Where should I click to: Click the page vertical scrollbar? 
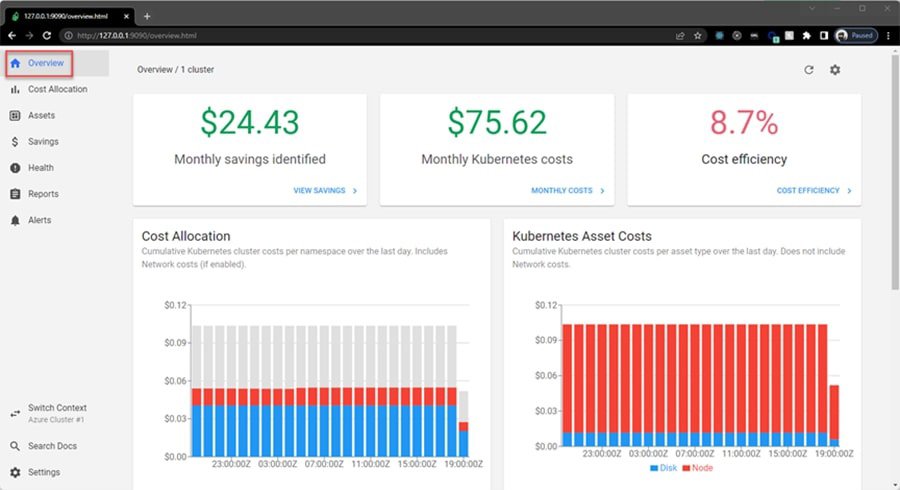[894, 200]
